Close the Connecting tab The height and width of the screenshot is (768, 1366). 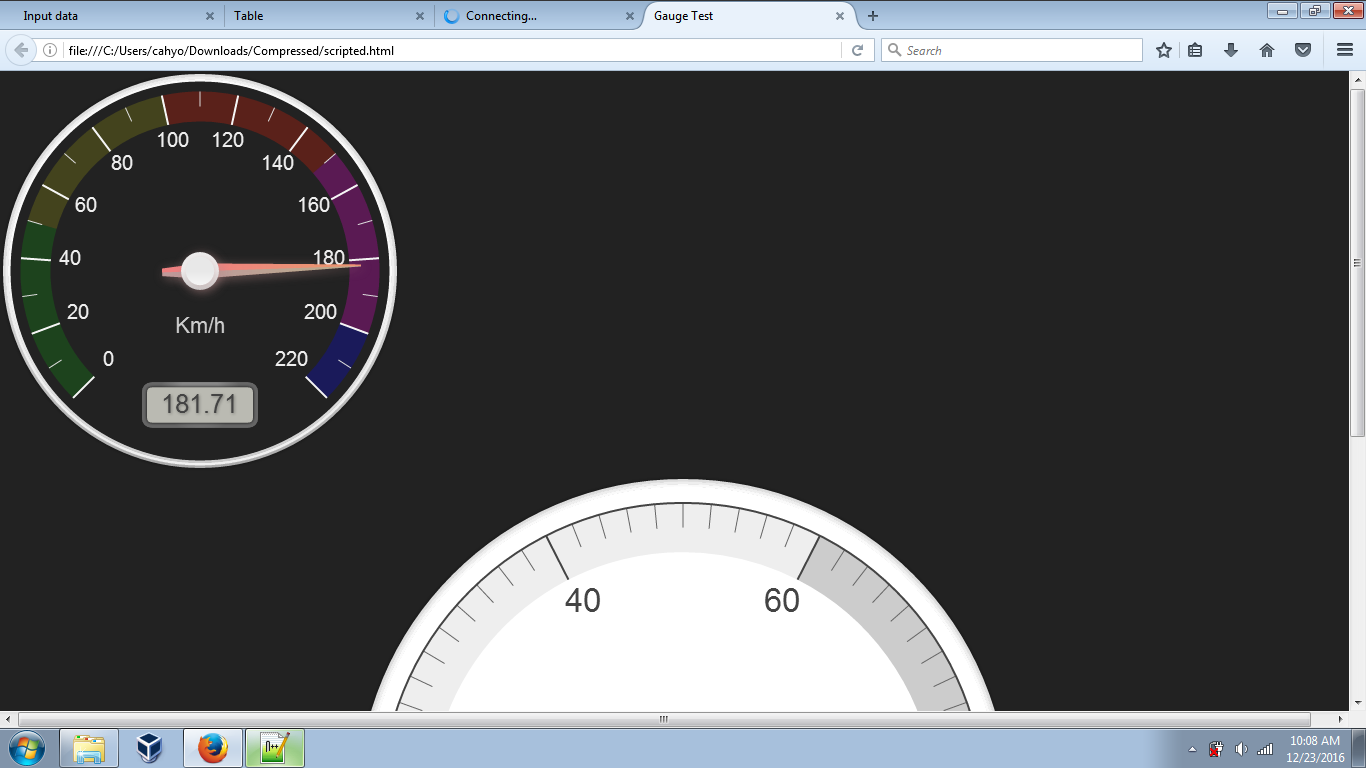tap(628, 16)
